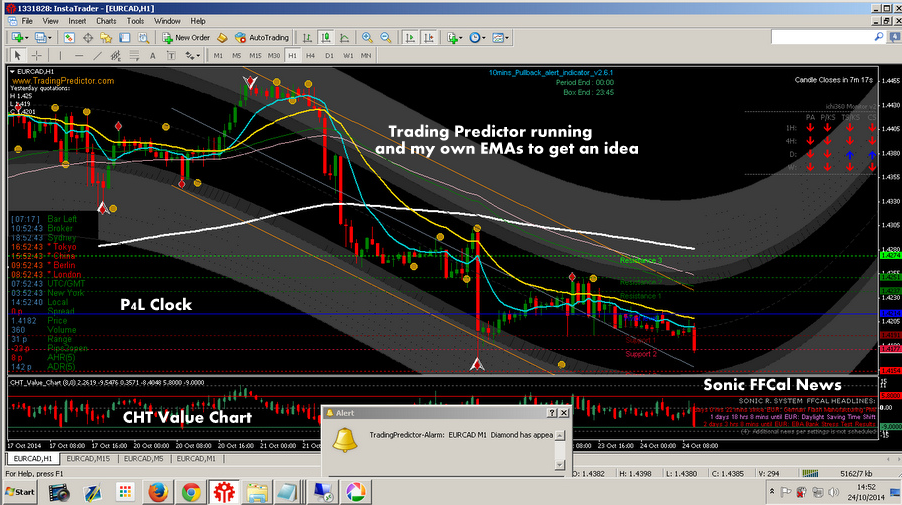Select the Crosshair tool
This screenshot has height=505, width=902.
pyautogui.click(x=36, y=55)
